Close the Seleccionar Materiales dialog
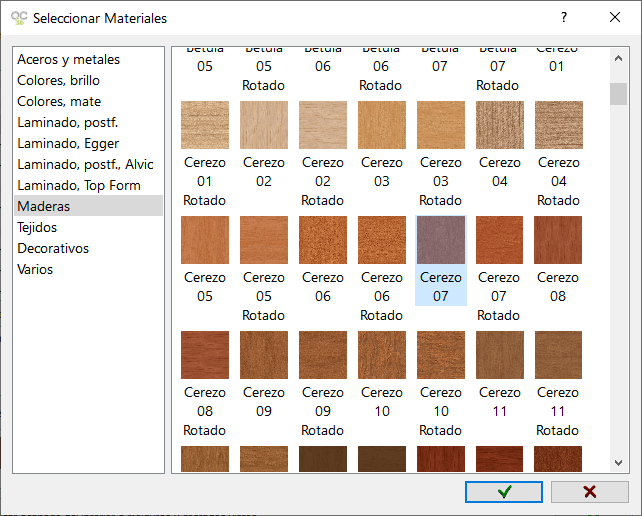This screenshot has height=516, width=642. tap(615, 17)
